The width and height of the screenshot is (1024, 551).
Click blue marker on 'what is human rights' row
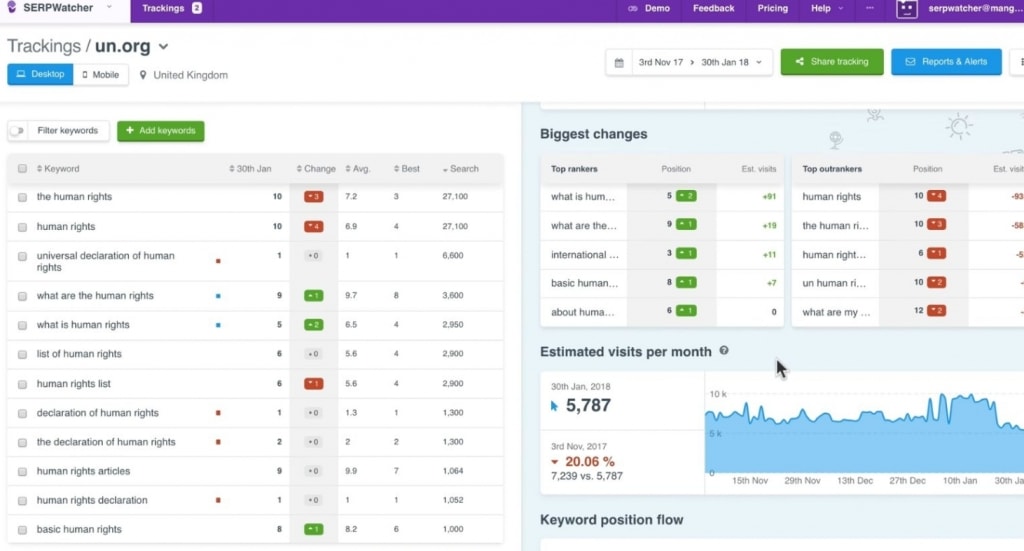(218, 324)
